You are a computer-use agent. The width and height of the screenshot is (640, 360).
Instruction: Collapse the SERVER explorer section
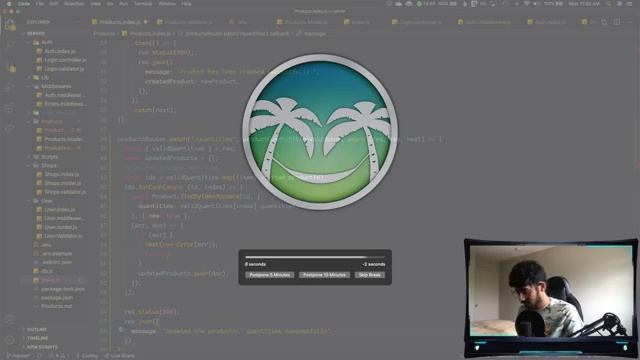(x=36, y=33)
